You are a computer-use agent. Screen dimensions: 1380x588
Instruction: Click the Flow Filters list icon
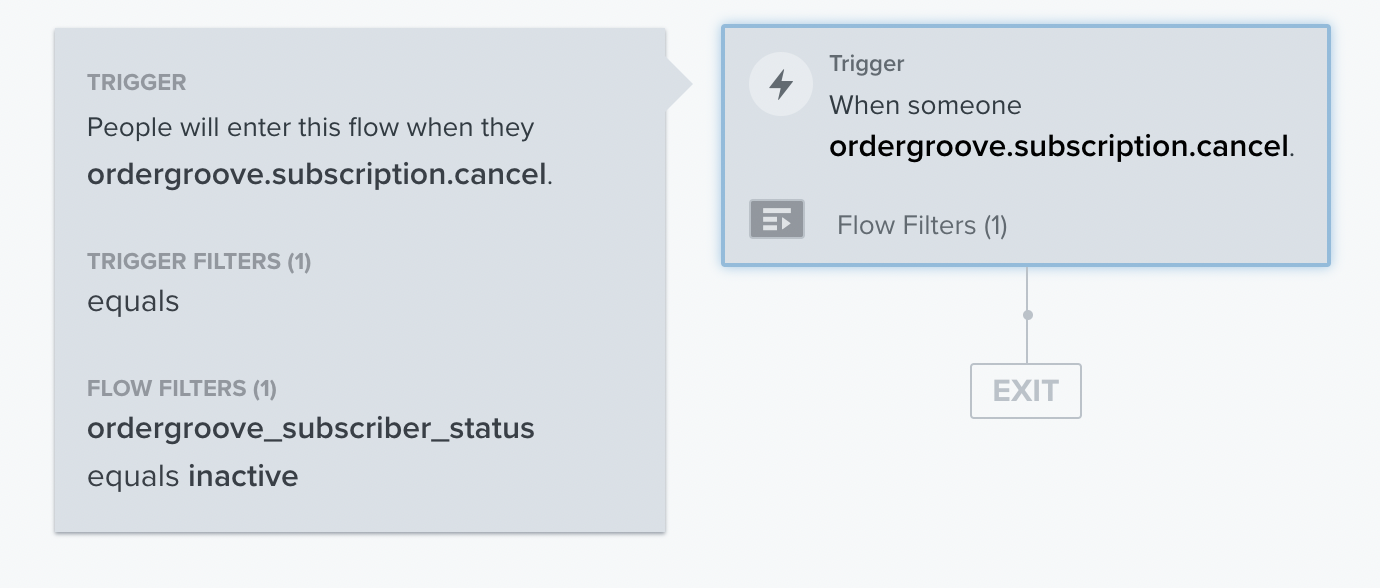click(x=777, y=219)
